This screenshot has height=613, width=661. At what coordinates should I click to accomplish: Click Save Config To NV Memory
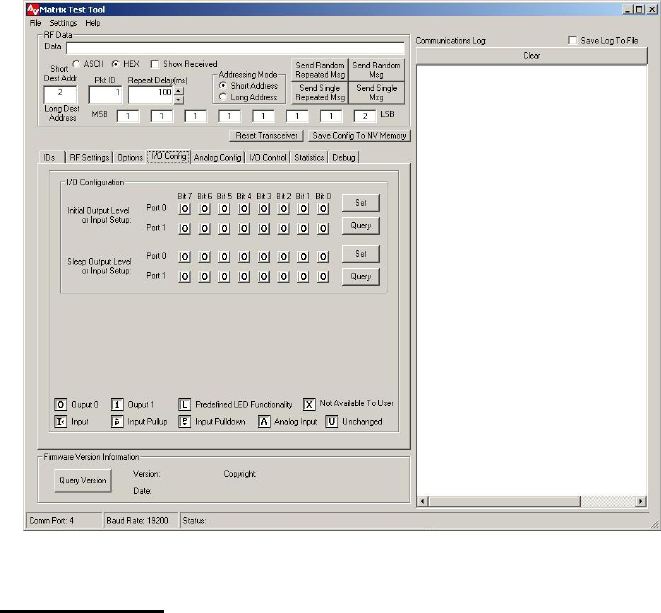pos(359,136)
